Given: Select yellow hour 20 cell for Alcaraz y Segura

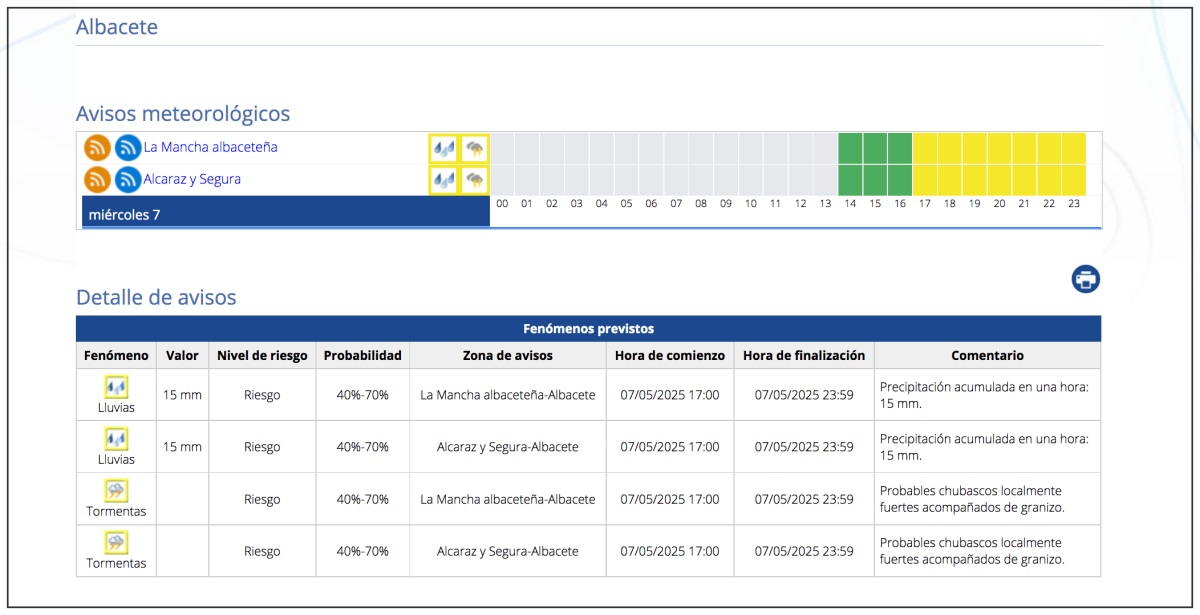Looking at the screenshot, I should point(999,180).
